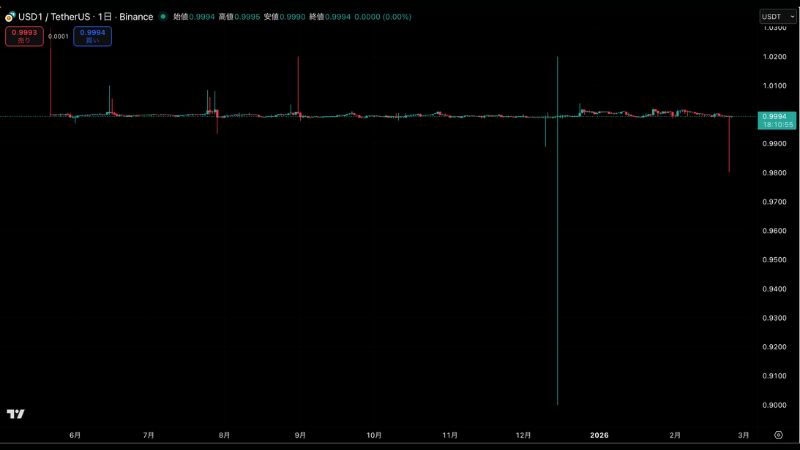
Task: Click the blue 0.9994 buy button
Action: (x=92, y=36)
